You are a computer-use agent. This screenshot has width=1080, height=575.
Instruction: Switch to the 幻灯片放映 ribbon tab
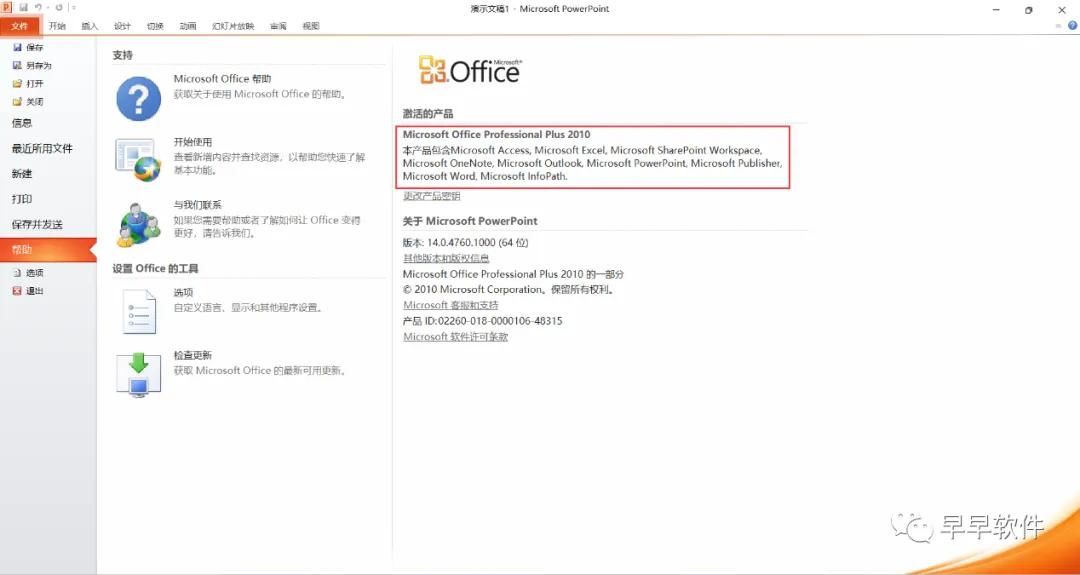(x=233, y=26)
